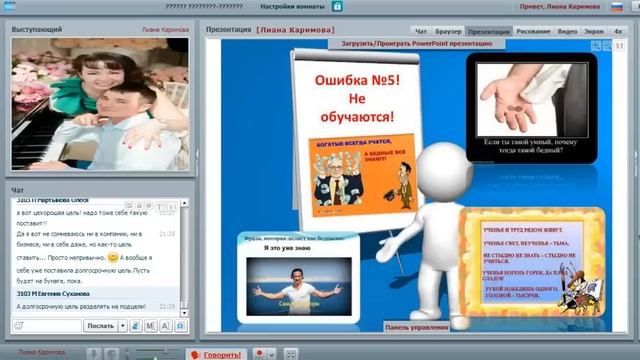Image resolution: width=640 pixels, height=360 pixels.
Task: Zoom in the presentation with the magnifier plus icon
Action: 596,46
